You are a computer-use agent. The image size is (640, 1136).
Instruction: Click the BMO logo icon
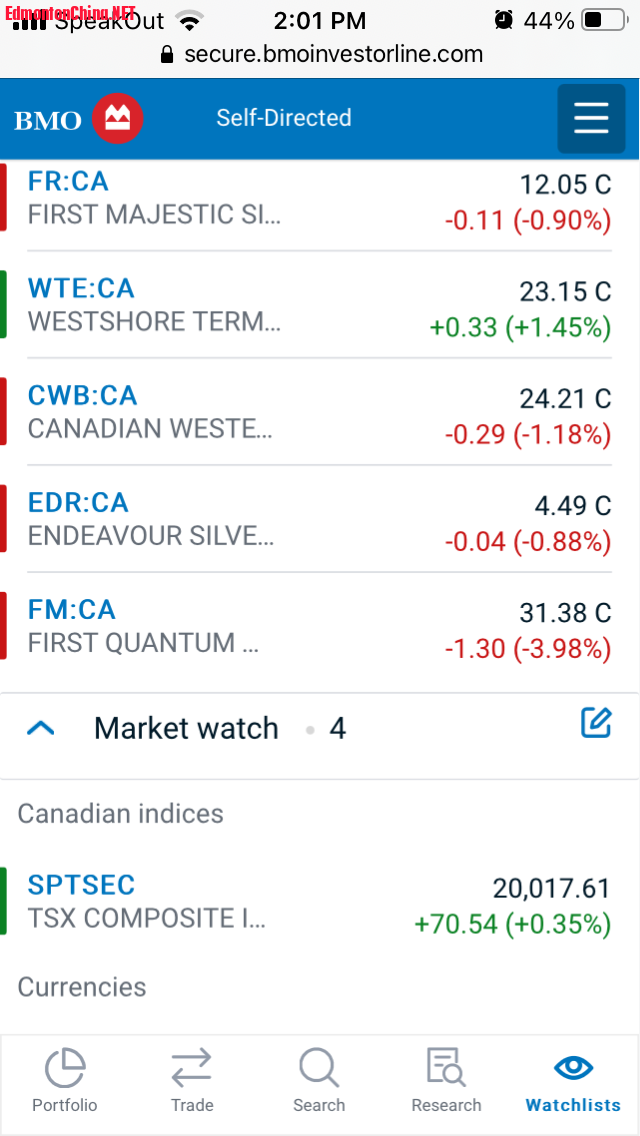pyautogui.click(x=118, y=119)
